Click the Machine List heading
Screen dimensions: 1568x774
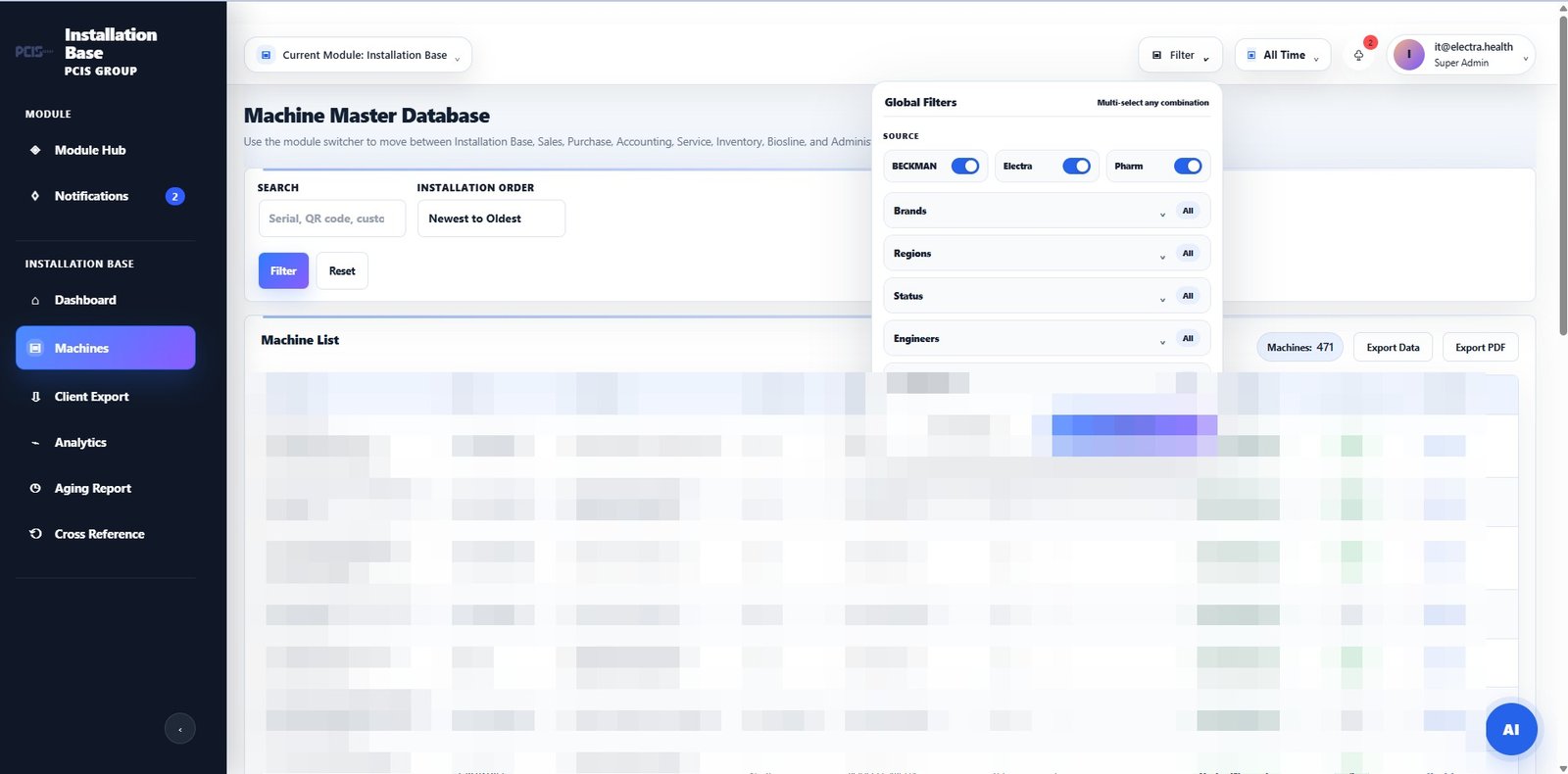click(x=300, y=340)
